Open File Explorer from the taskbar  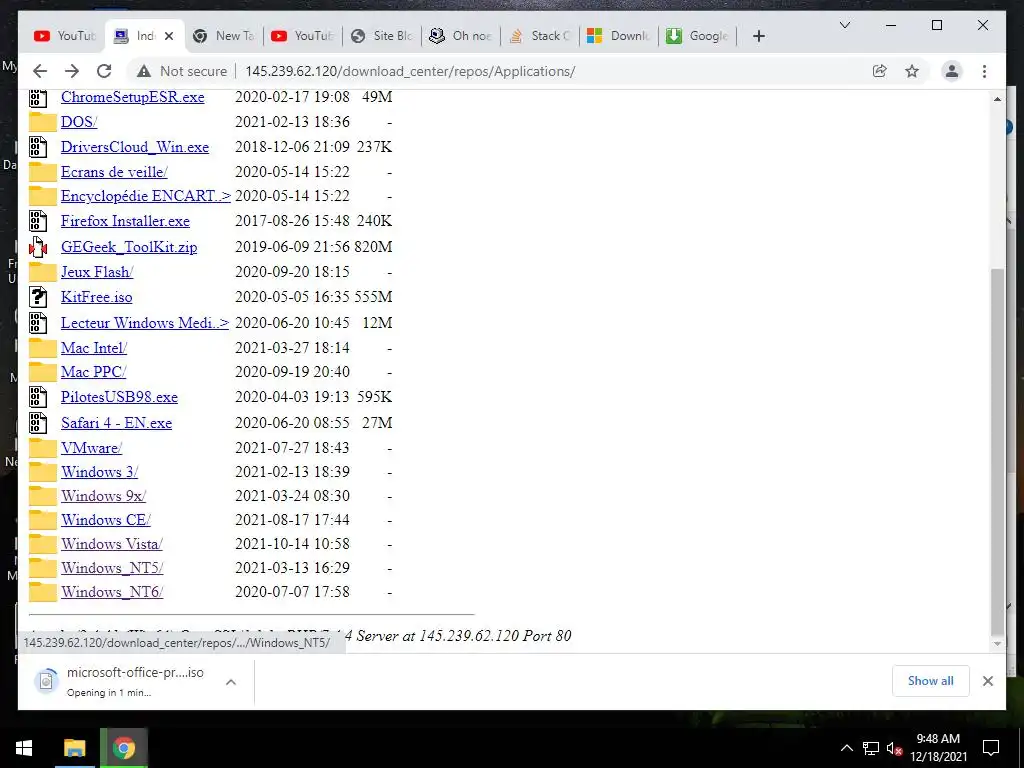tap(74, 748)
